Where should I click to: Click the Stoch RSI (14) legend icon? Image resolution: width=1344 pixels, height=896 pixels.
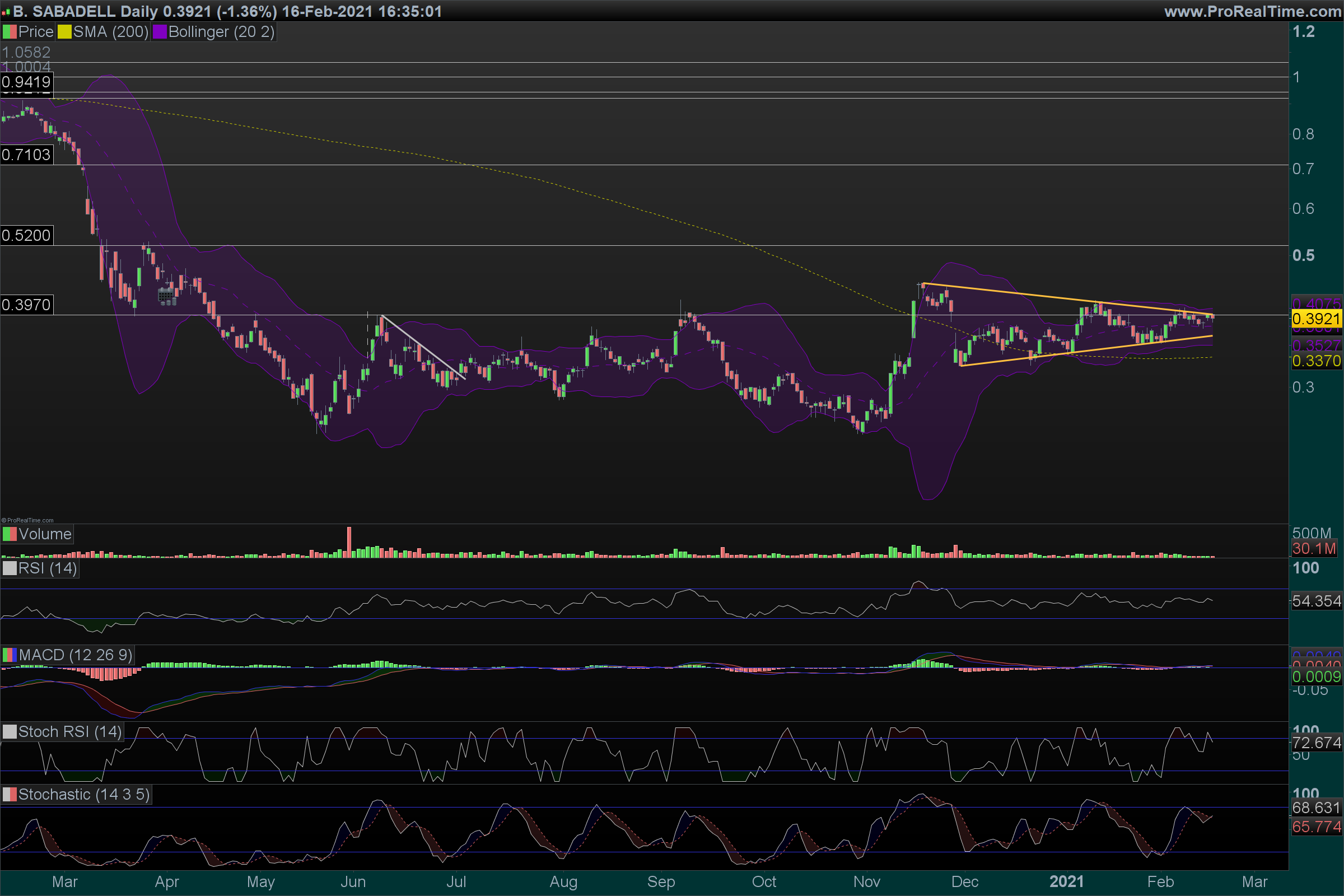[x=10, y=732]
